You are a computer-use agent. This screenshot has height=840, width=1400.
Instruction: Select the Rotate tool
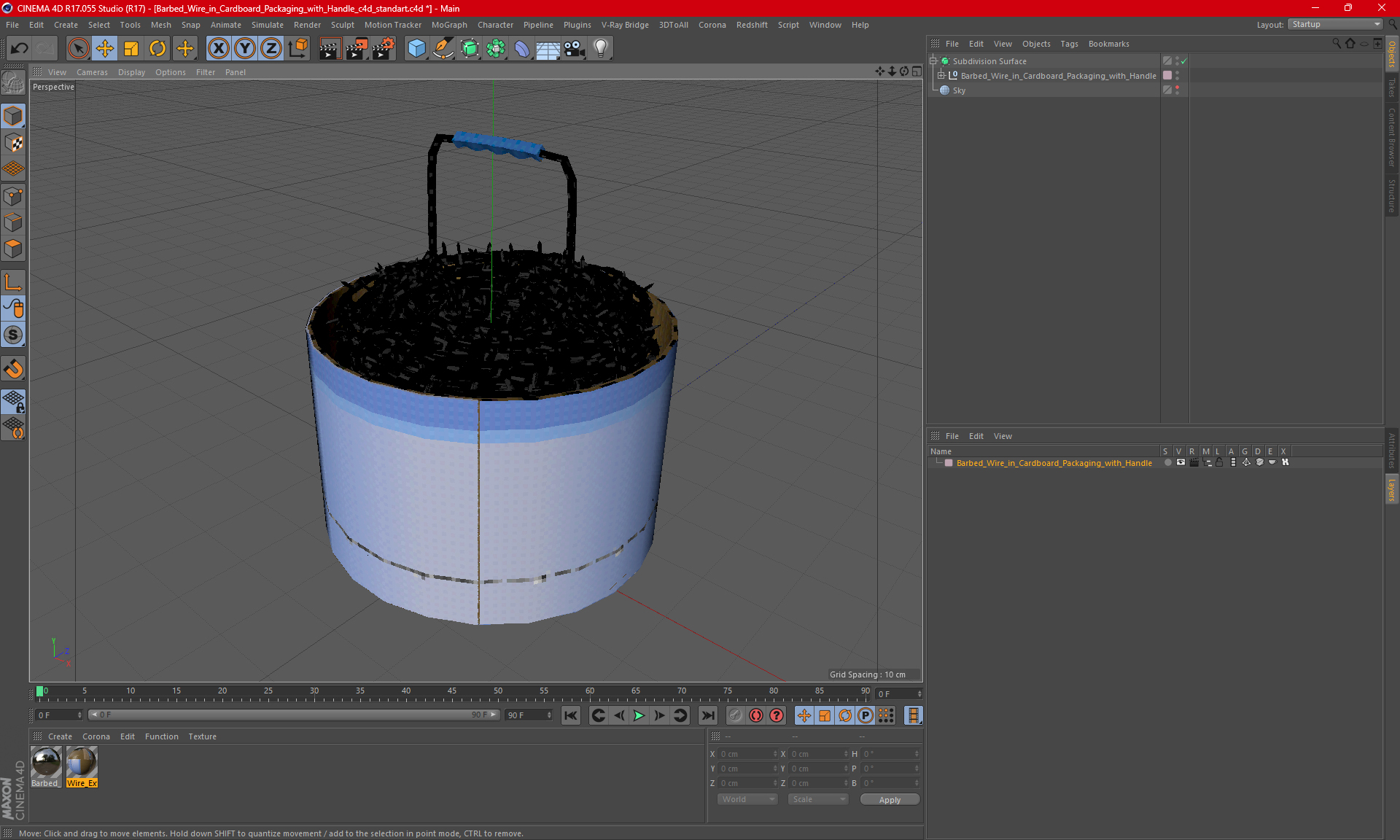click(x=157, y=49)
